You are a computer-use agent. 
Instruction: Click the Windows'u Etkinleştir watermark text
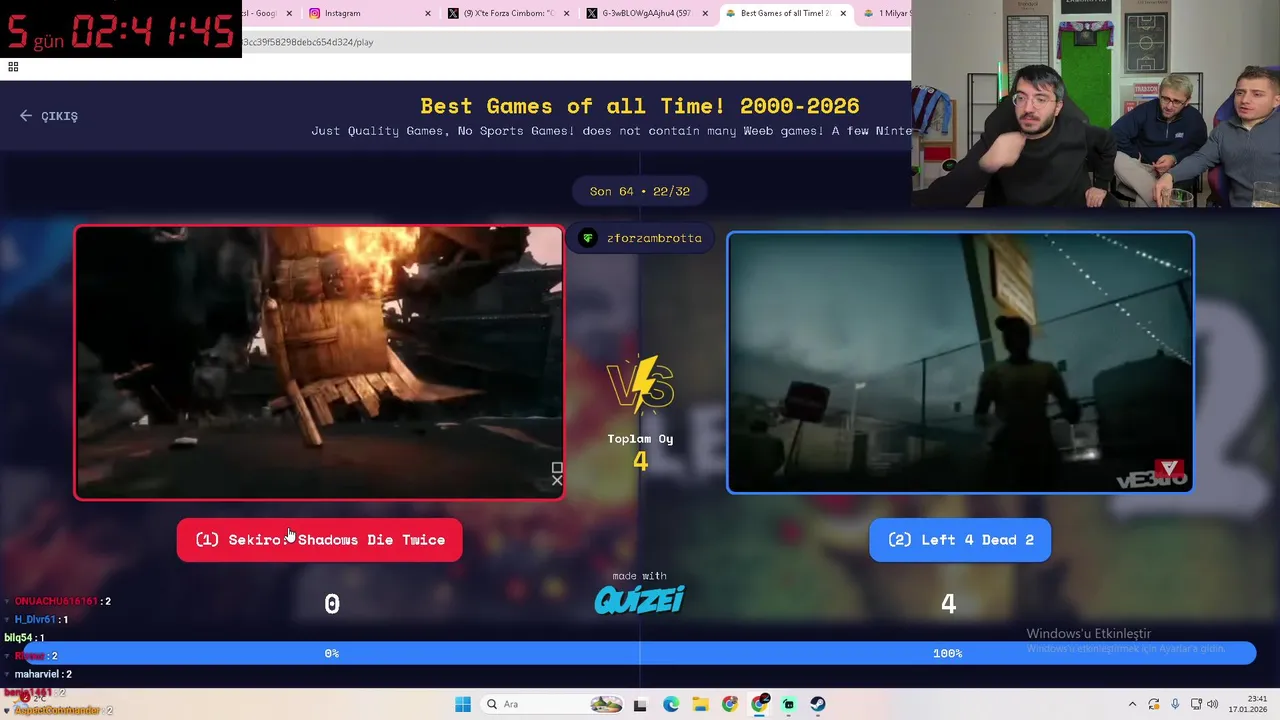click(x=1089, y=634)
